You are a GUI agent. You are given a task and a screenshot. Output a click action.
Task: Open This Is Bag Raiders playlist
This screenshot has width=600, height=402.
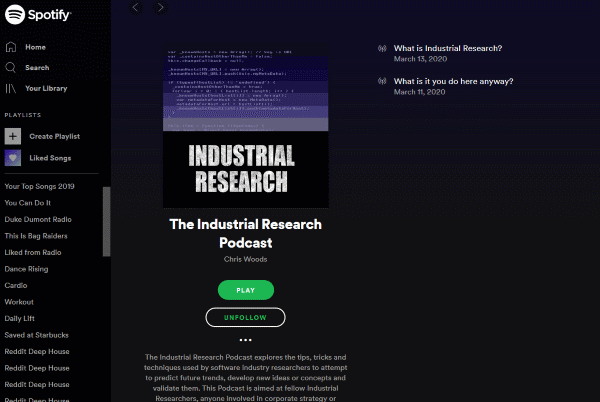click(36, 236)
